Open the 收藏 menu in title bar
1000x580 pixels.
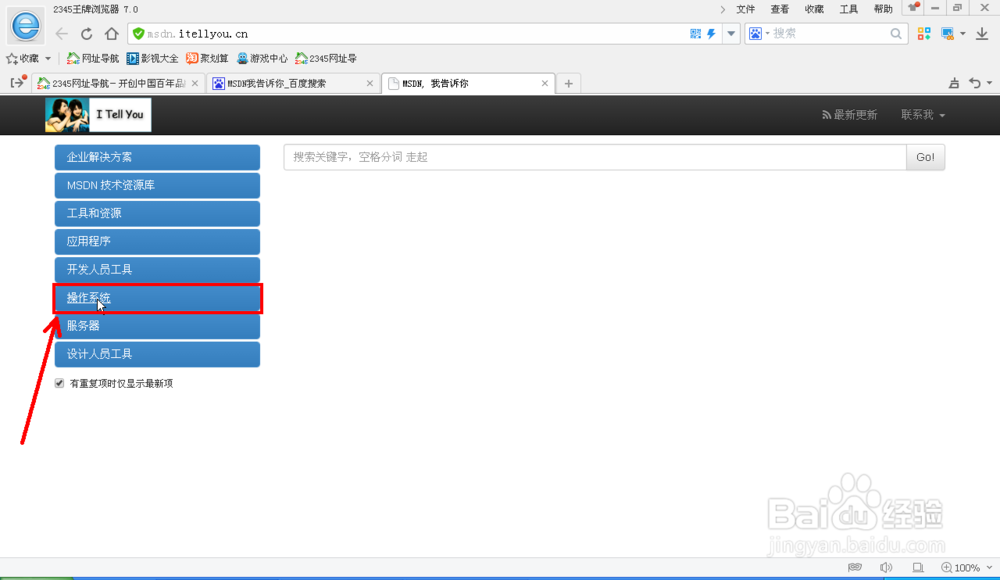point(814,9)
